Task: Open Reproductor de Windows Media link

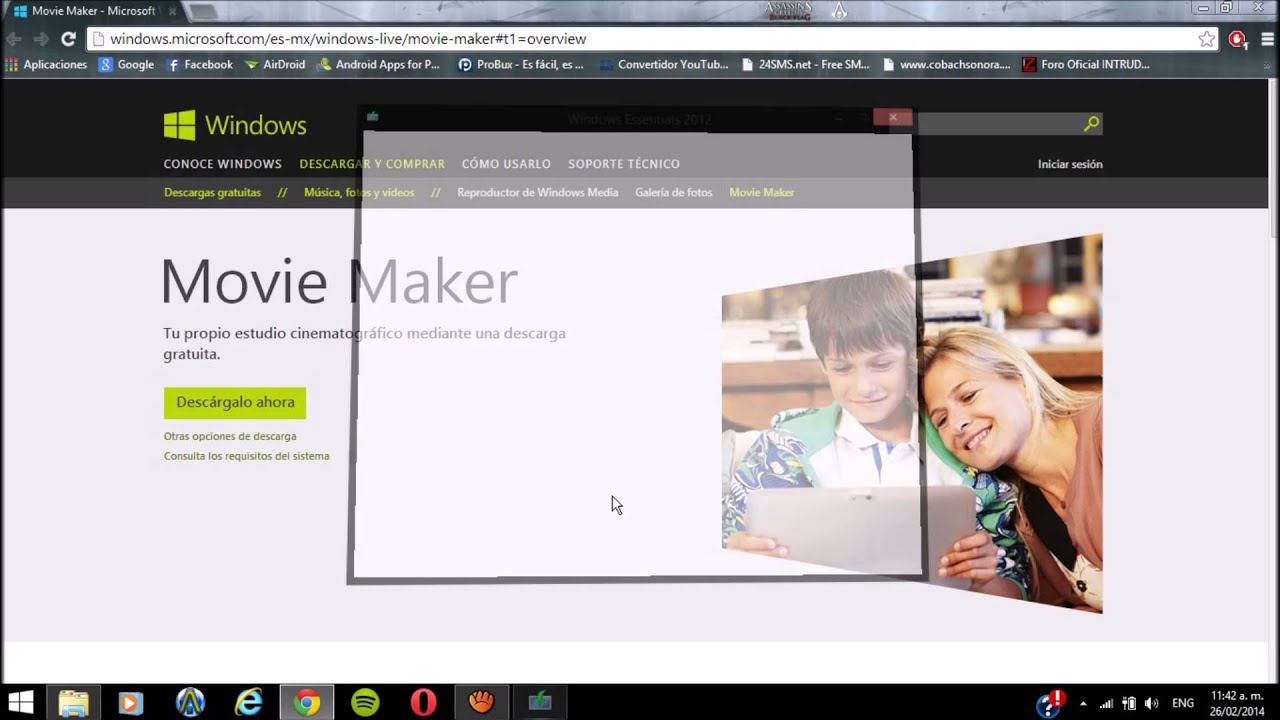Action: click(537, 192)
